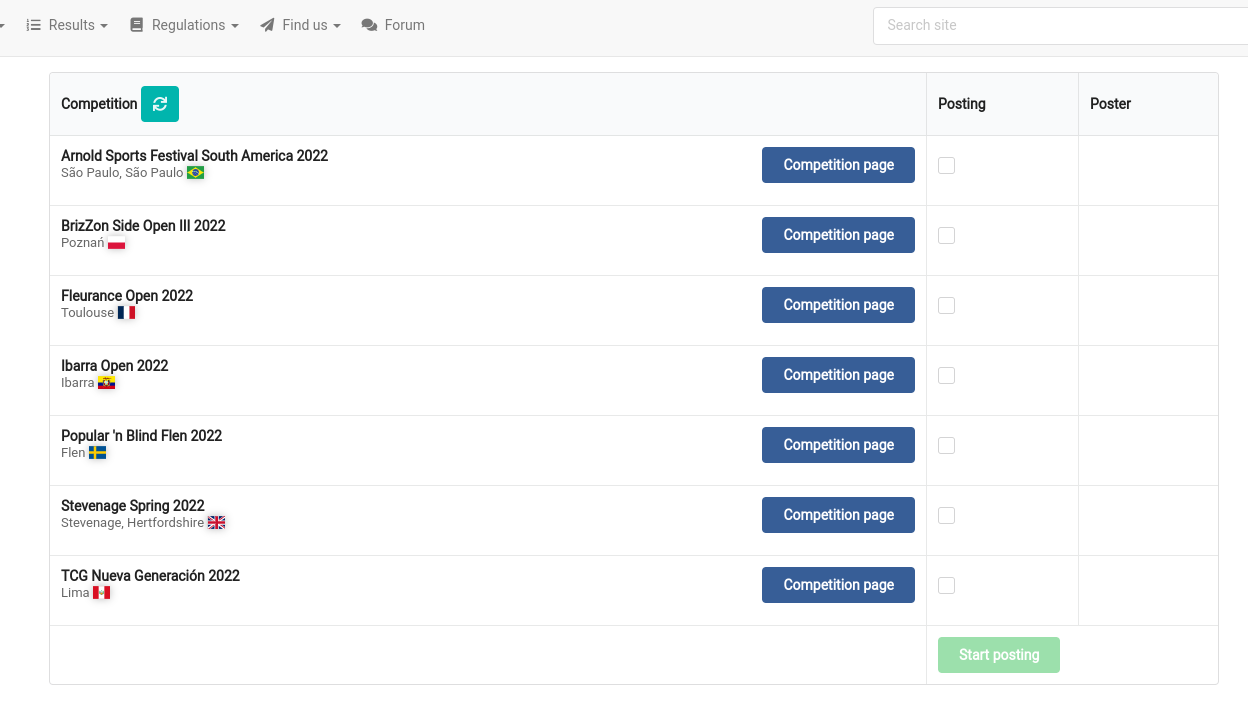Image resolution: width=1248 pixels, height=705 pixels.
Task: Open Competition page for Popular 'n Blind Flen
Action: point(838,445)
